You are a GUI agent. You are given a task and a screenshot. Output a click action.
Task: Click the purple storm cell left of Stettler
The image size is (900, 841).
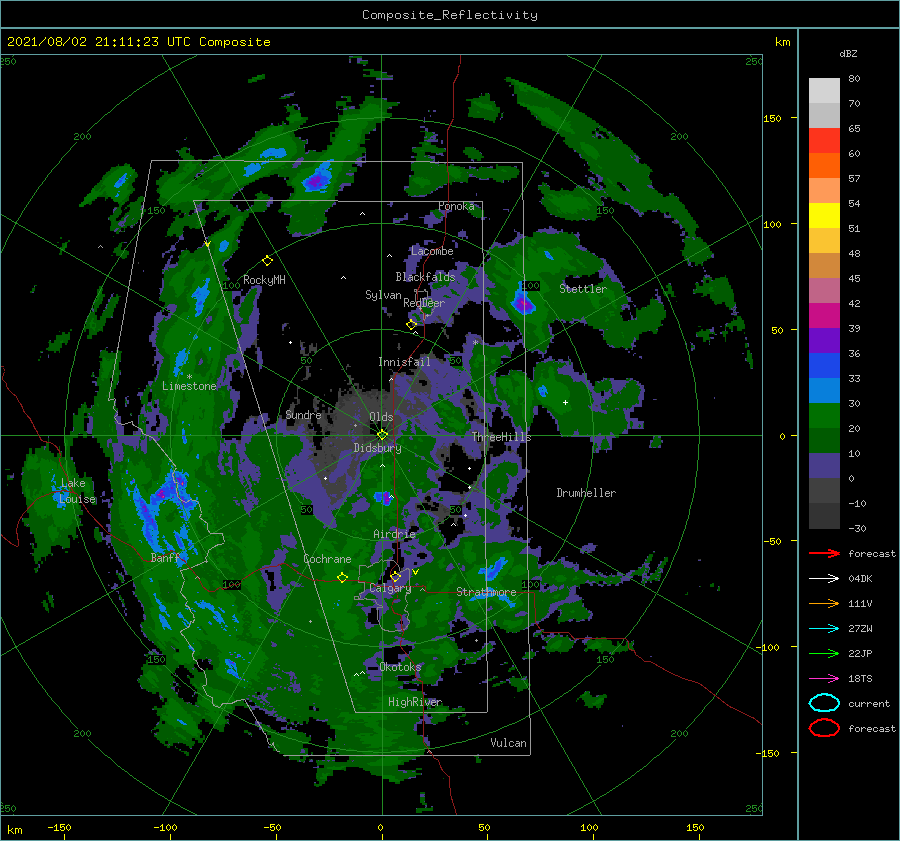point(523,303)
